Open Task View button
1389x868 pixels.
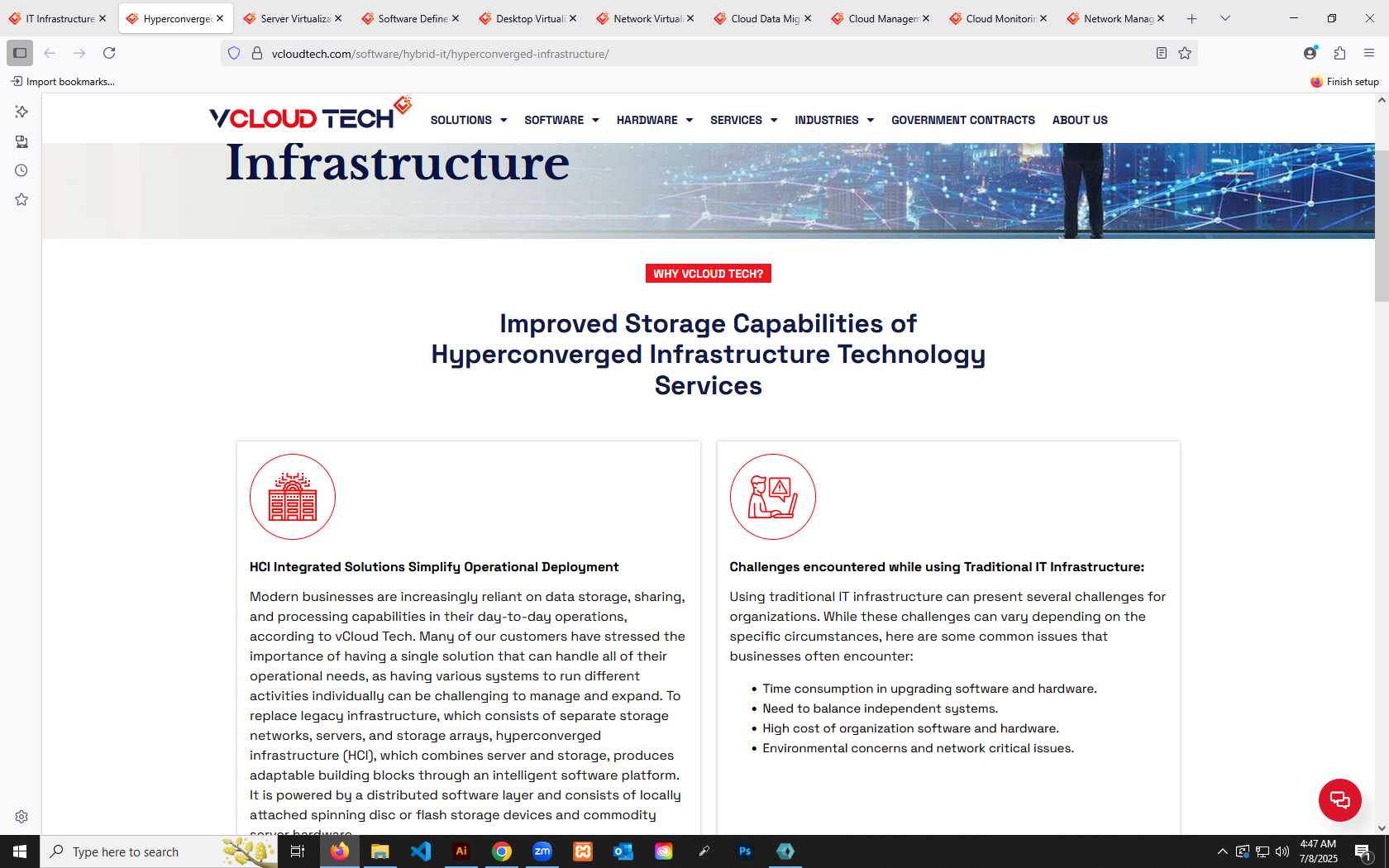coord(298,851)
